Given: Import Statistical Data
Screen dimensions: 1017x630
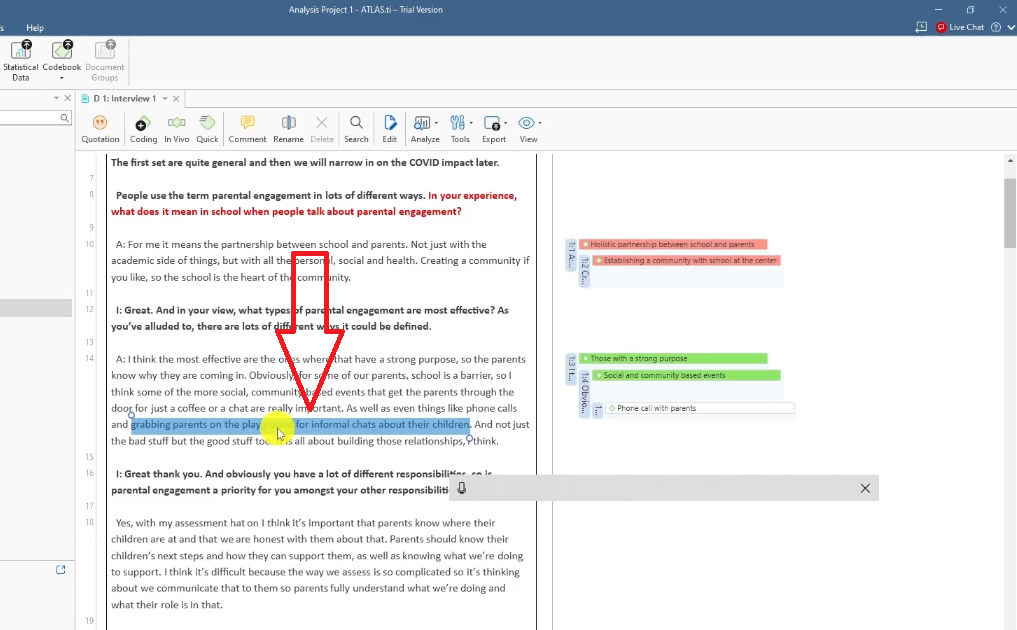Looking at the screenshot, I should 20,60.
